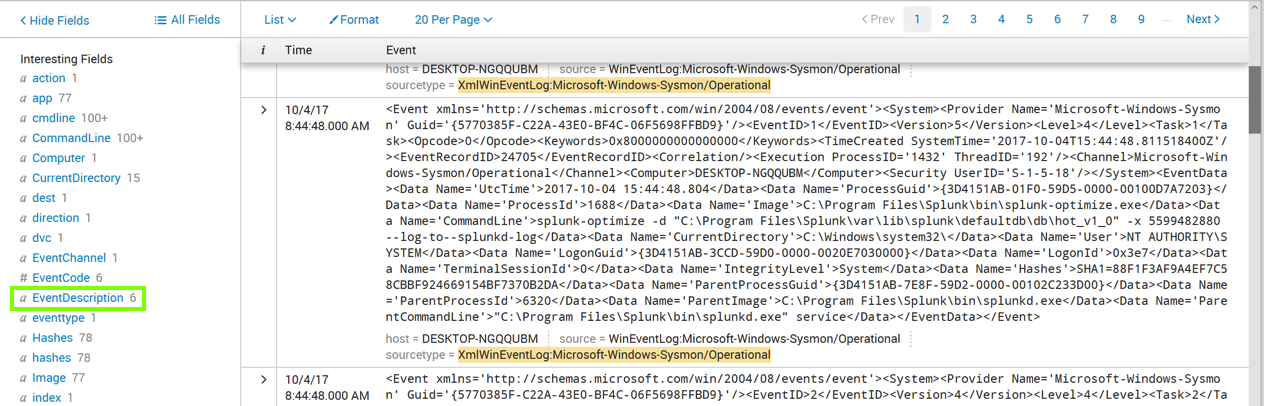The height and width of the screenshot is (406, 1264).
Task: Select the Image field in sidebar
Action: 49,378
